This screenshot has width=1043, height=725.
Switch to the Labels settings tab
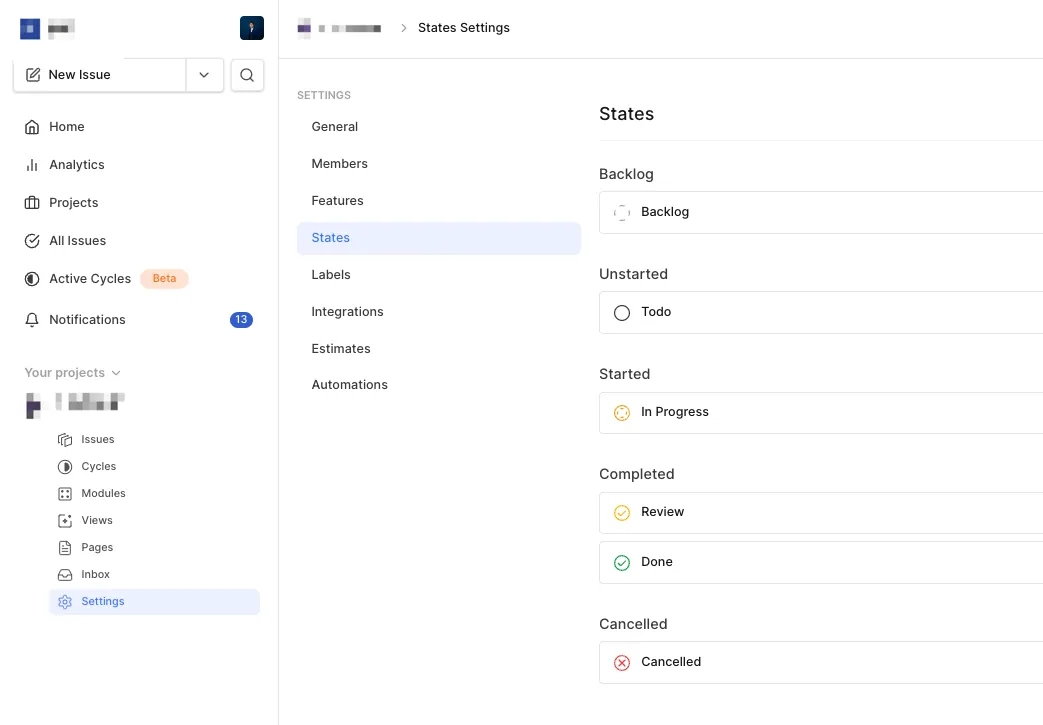(x=331, y=275)
